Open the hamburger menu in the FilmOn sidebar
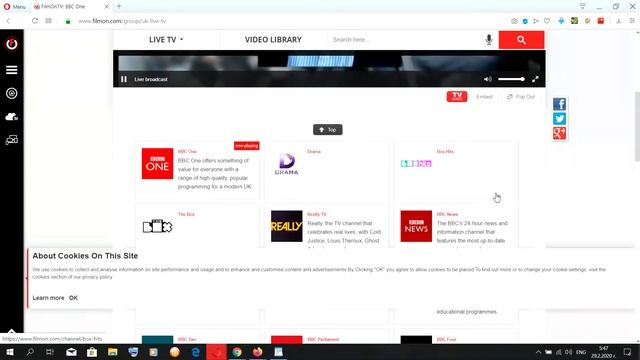 (x=11, y=70)
